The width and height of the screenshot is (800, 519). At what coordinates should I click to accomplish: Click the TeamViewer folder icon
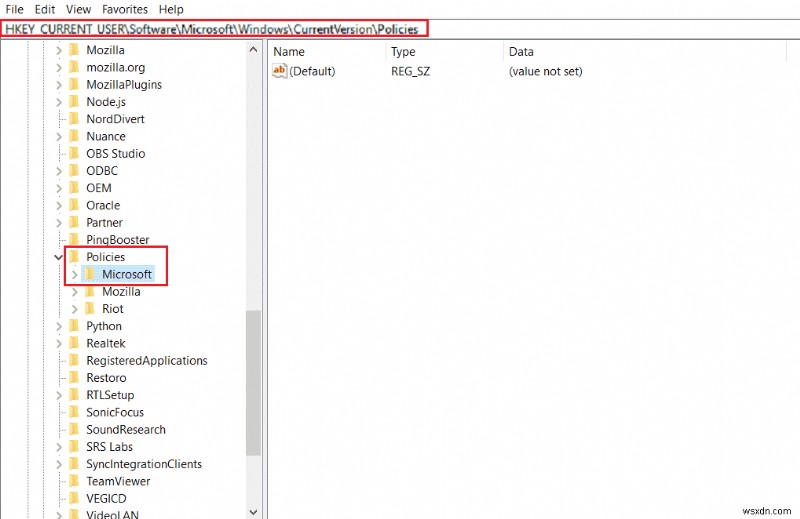[x=74, y=481]
